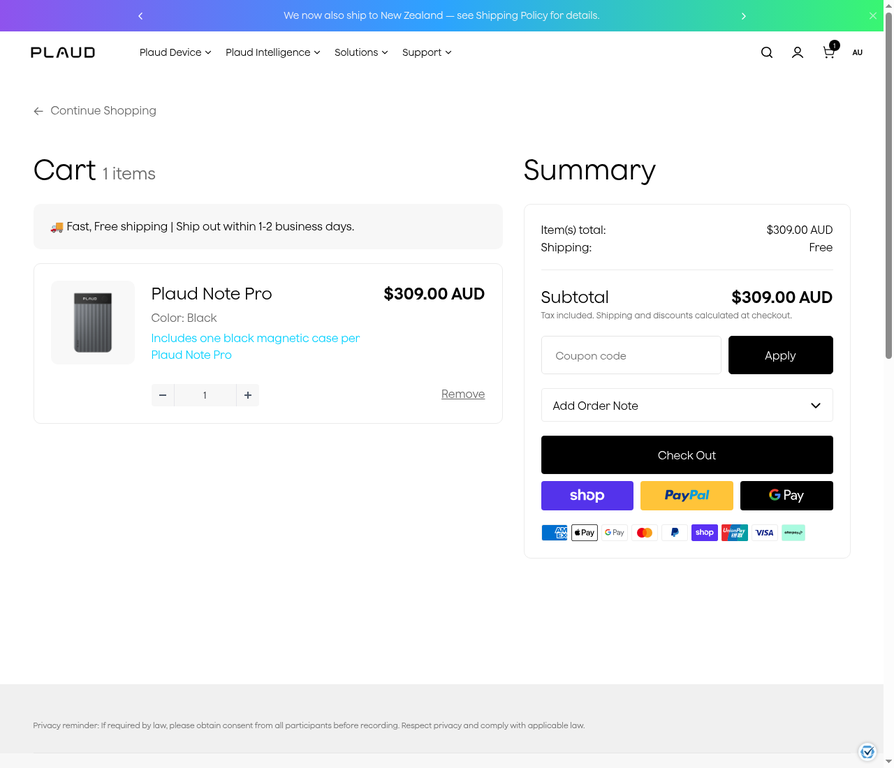Increase item quantity with the plus stepper
Image resolution: width=894 pixels, height=768 pixels.
pos(247,395)
